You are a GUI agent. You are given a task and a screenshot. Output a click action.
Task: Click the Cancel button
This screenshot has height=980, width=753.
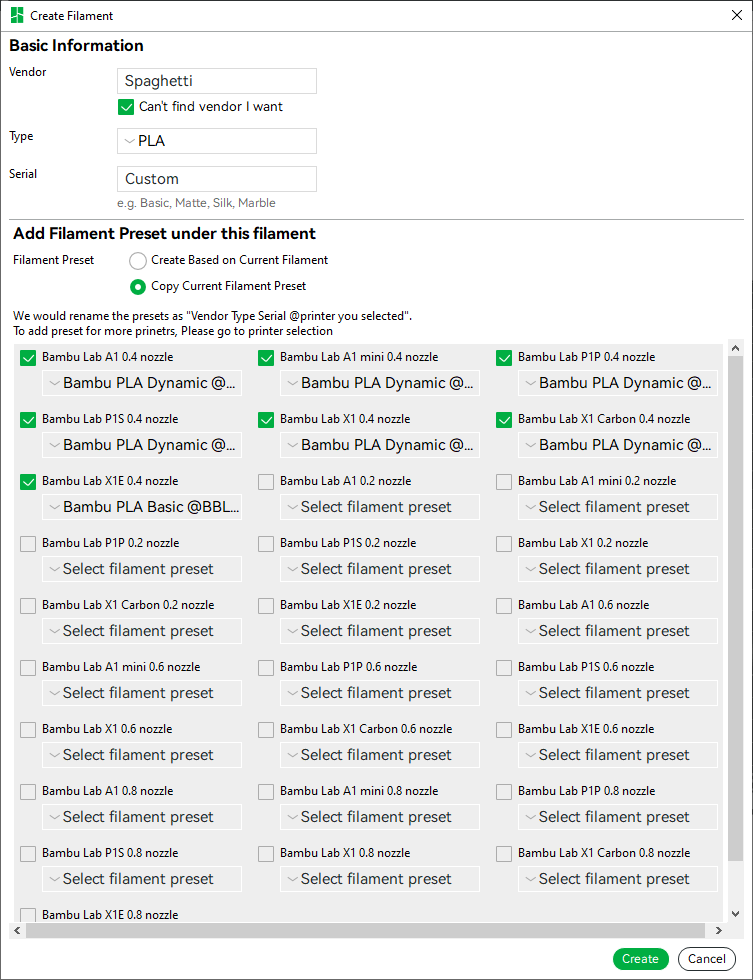(x=707, y=959)
